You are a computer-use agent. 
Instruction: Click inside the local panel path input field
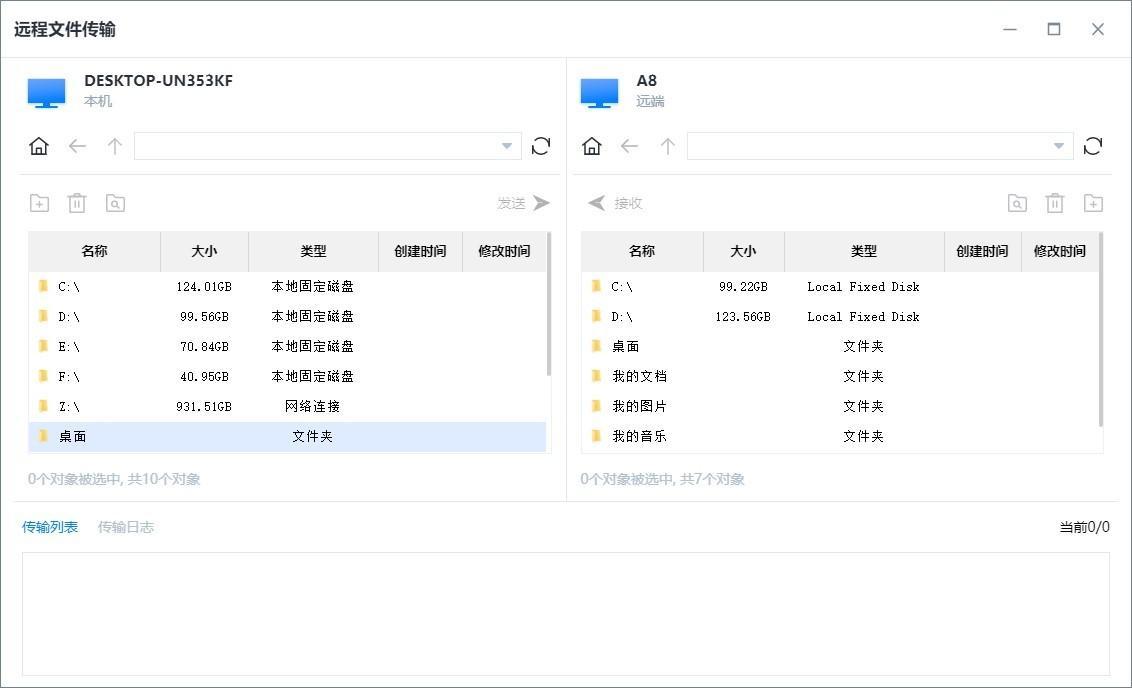pos(300,145)
